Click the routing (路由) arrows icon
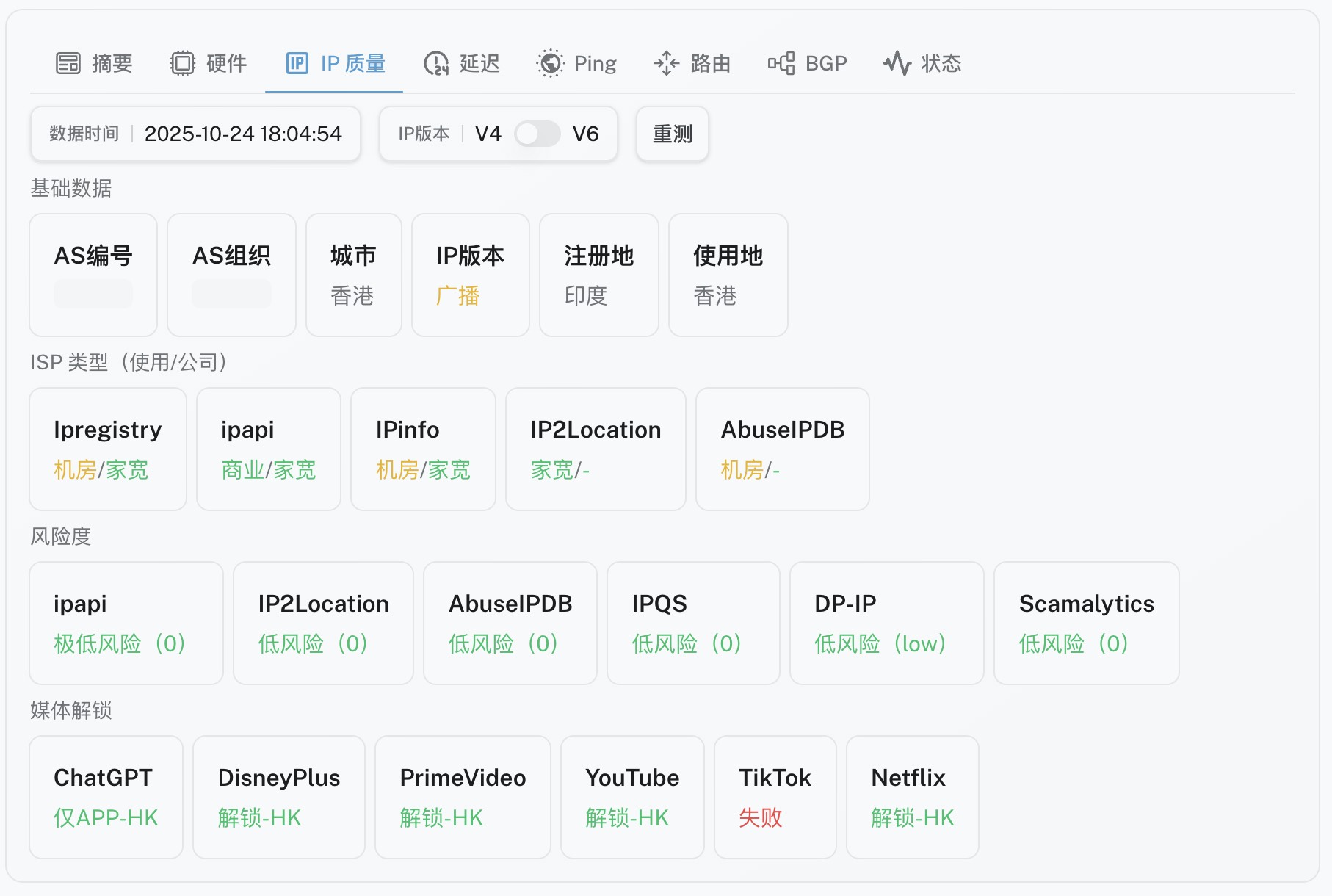Screen dimensions: 1332x896 click(667, 64)
